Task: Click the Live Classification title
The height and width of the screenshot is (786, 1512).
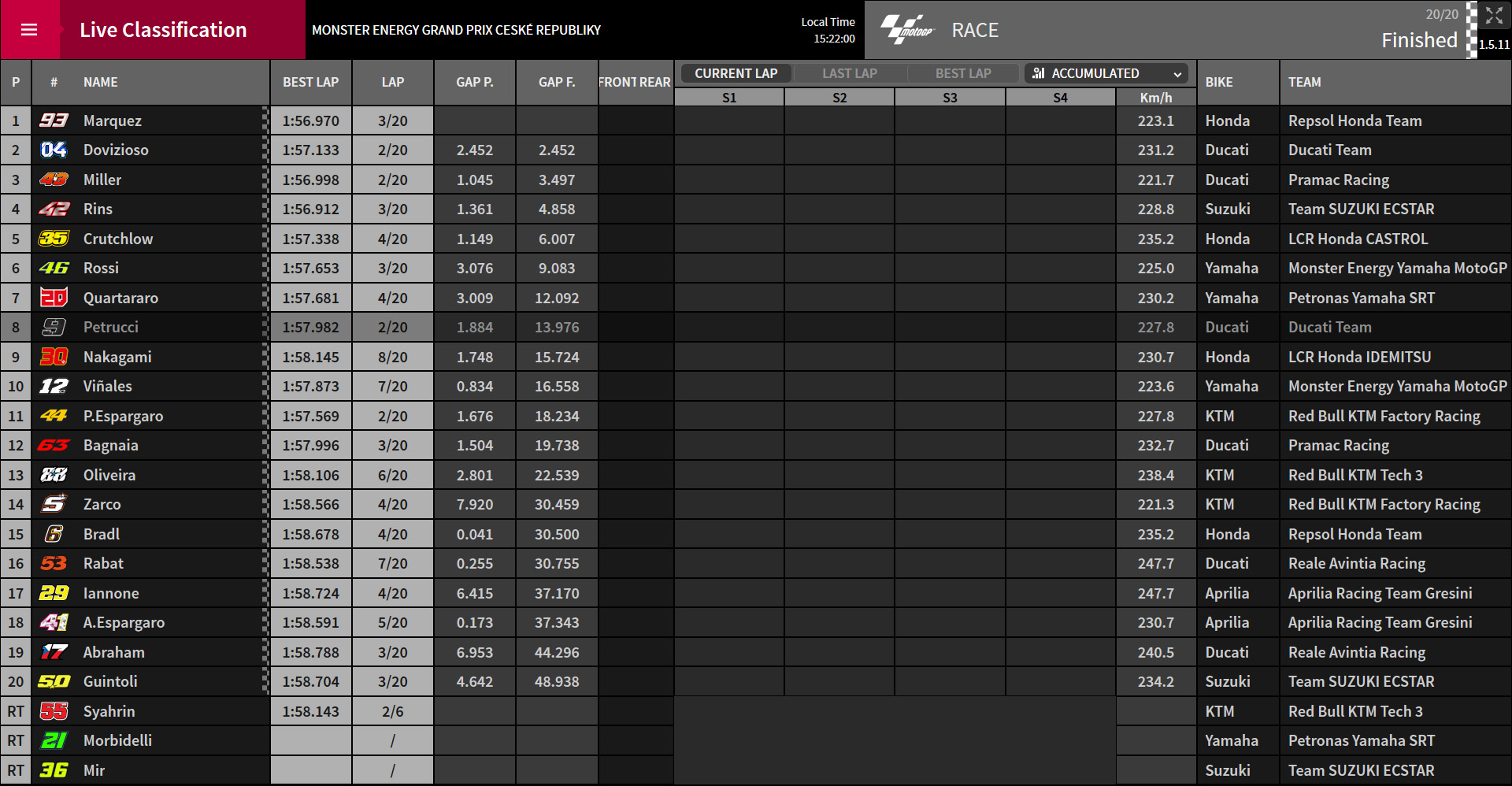Action: 163,30
